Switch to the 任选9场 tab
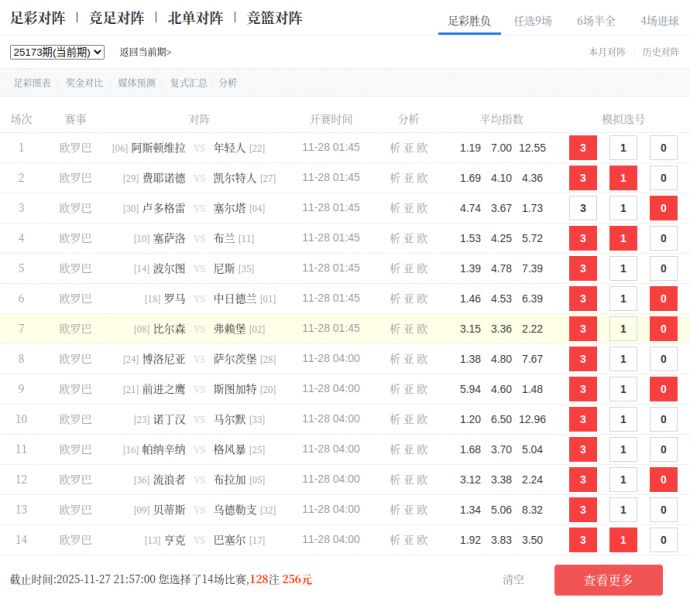 point(532,21)
